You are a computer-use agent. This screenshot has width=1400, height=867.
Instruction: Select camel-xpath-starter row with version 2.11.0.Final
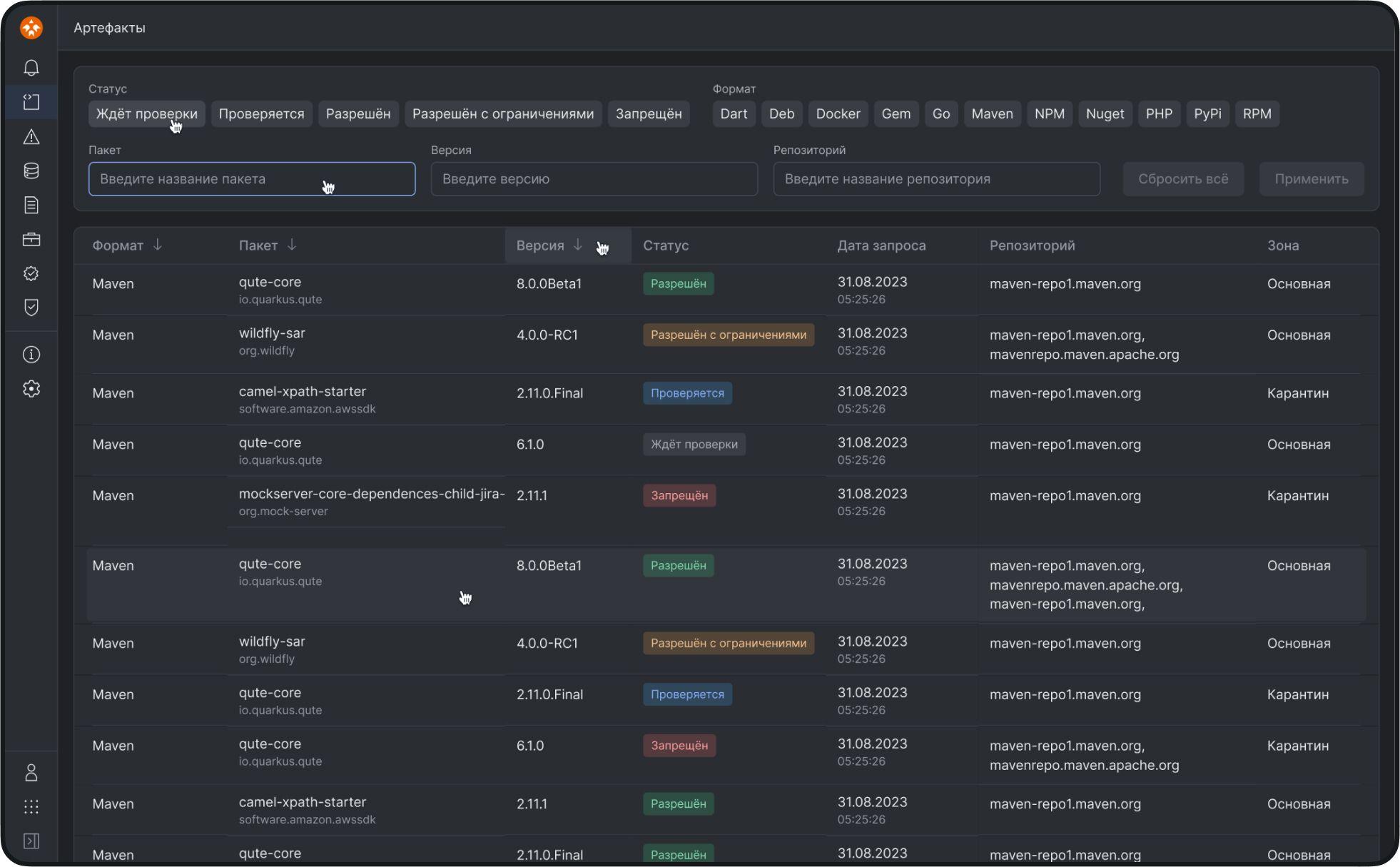[x=726, y=400]
